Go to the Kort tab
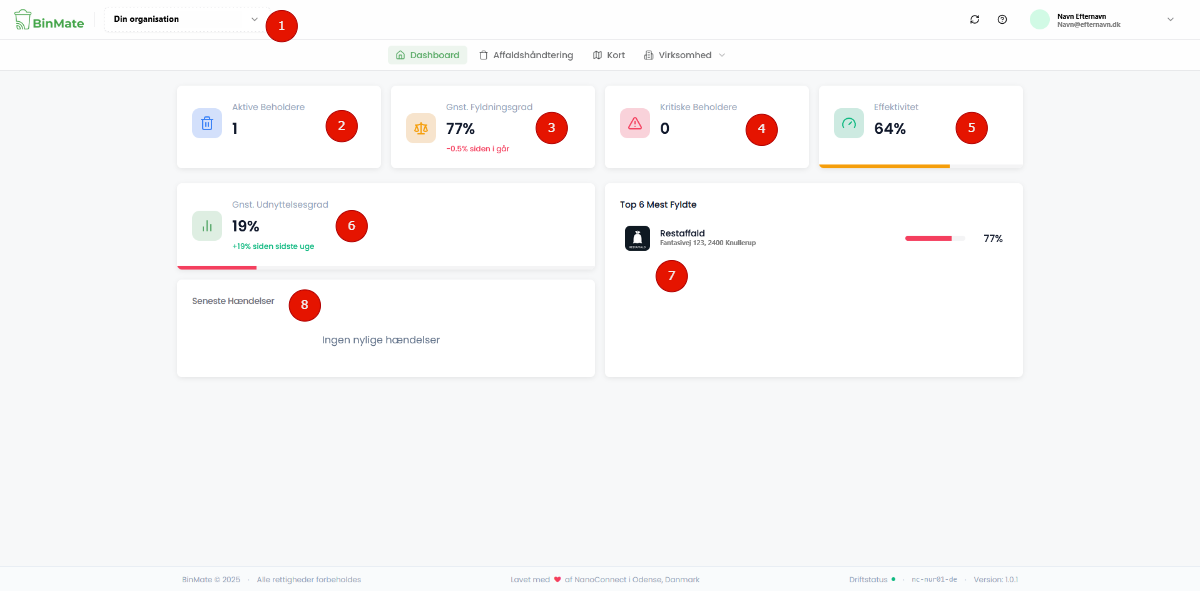 (x=608, y=55)
